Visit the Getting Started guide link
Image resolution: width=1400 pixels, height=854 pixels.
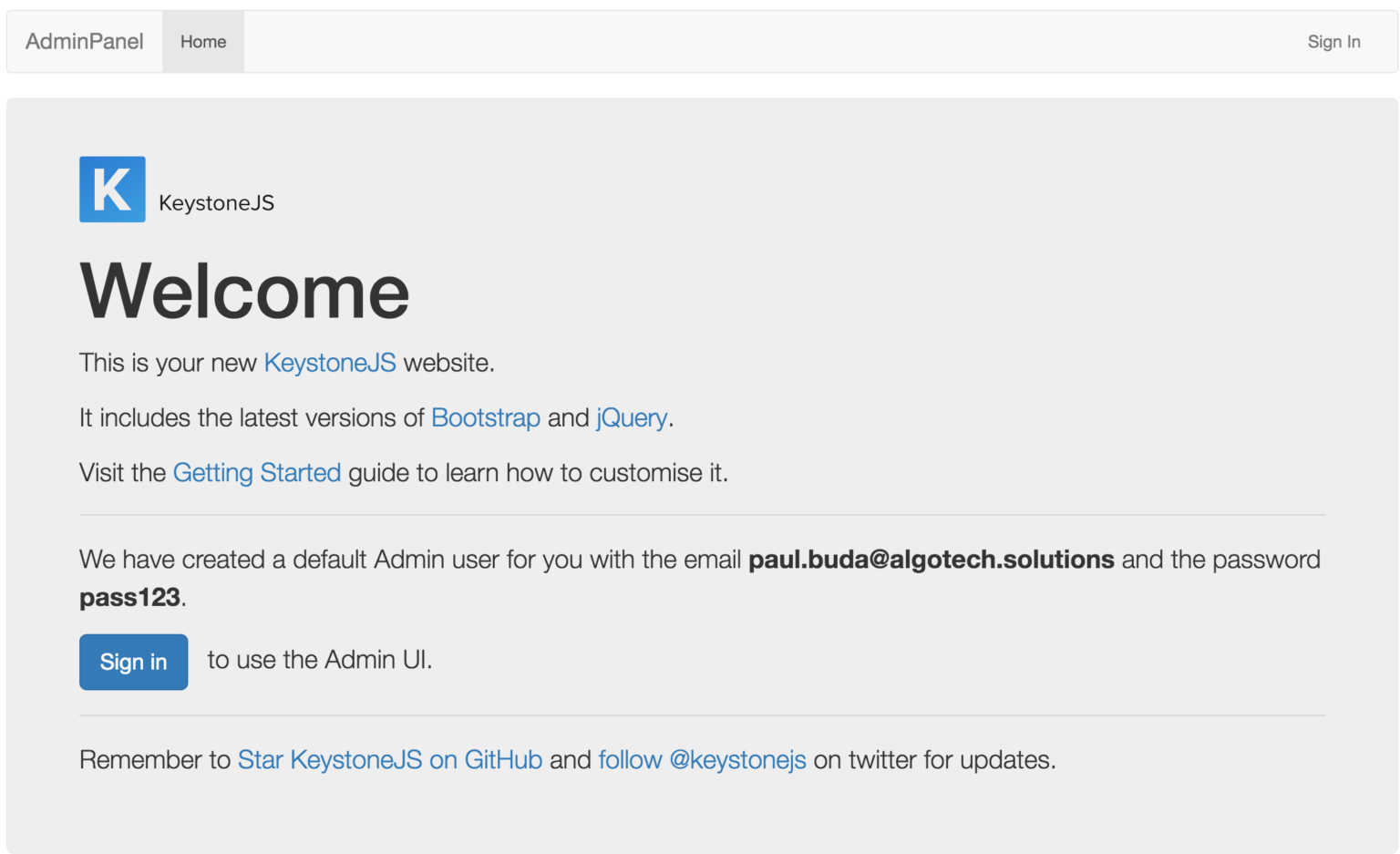pos(257,473)
